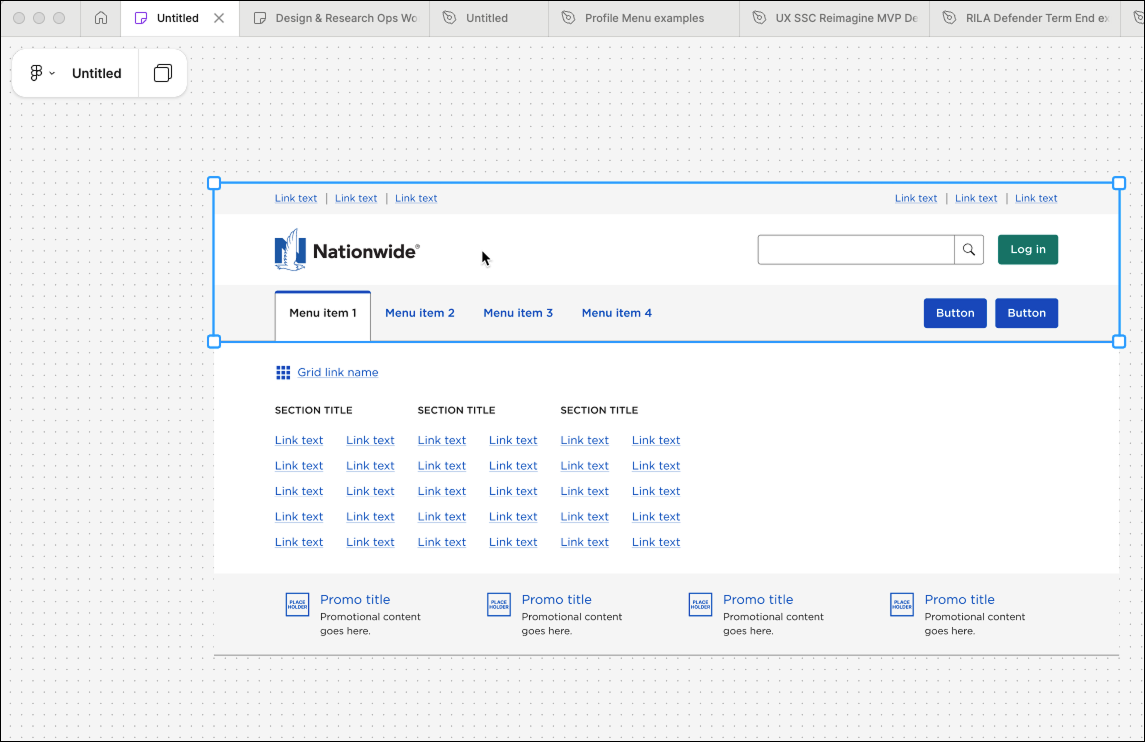Open the Grid link name link
Image resolution: width=1145 pixels, height=742 pixels.
(x=337, y=372)
